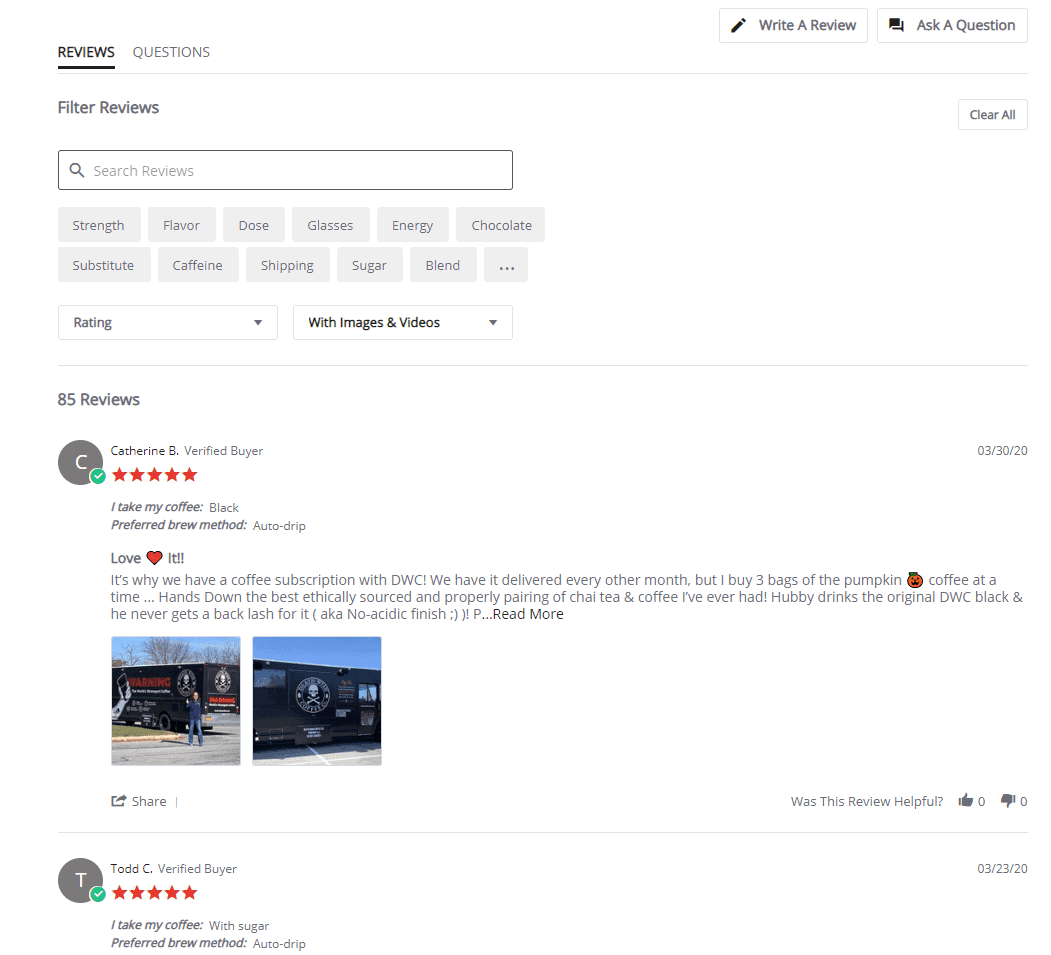Click the fifth star in Todd C.'s rating

[x=189, y=891]
